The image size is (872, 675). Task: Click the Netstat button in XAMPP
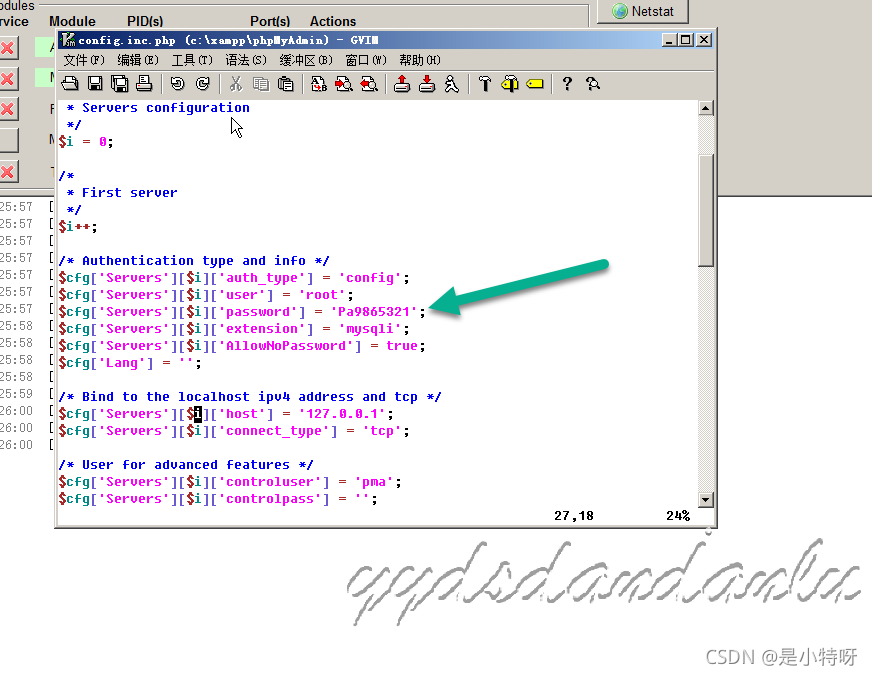tap(643, 11)
